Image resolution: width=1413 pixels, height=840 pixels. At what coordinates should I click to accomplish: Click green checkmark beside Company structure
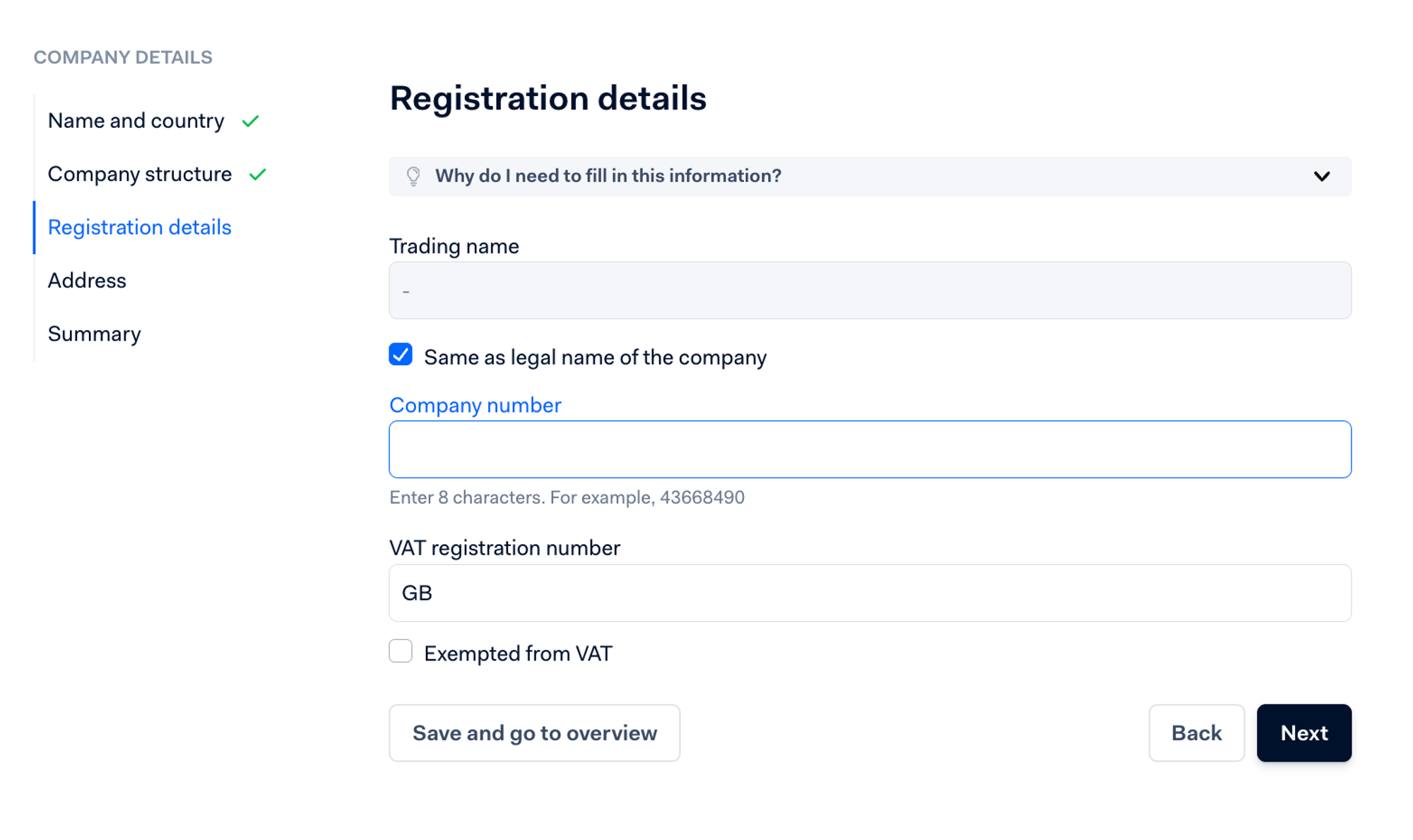click(258, 174)
